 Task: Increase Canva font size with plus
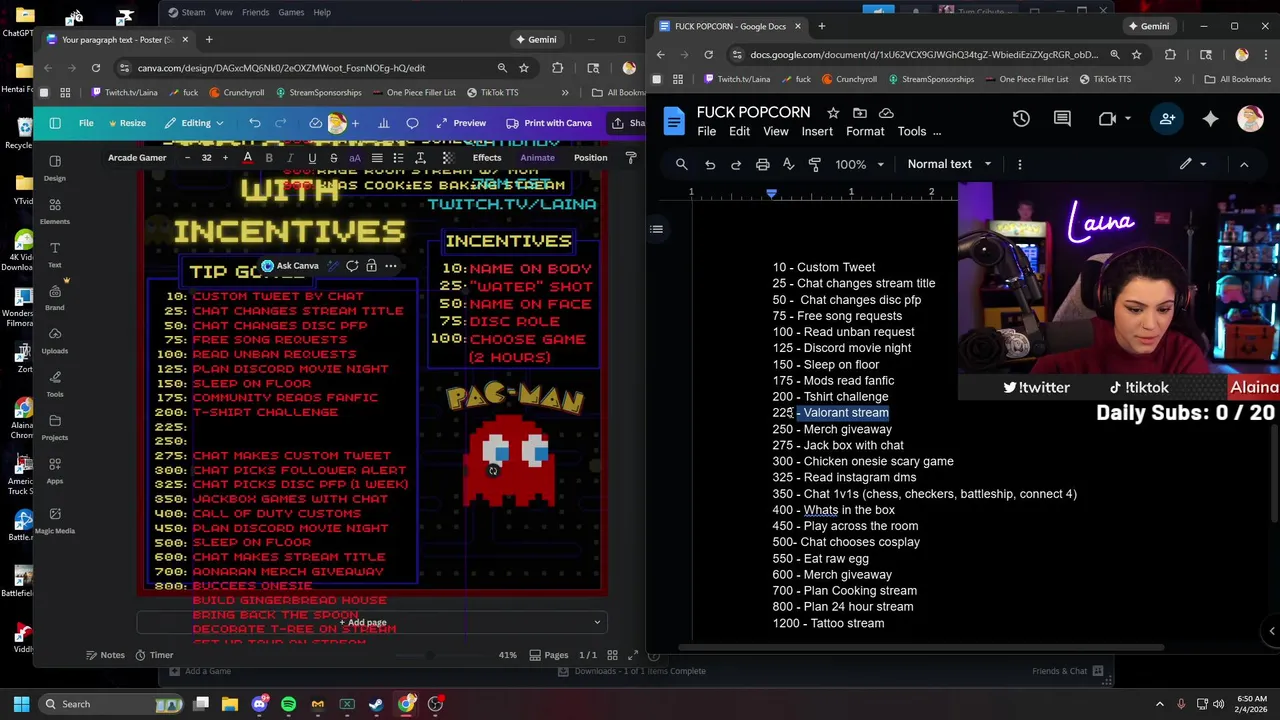coord(225,158)
